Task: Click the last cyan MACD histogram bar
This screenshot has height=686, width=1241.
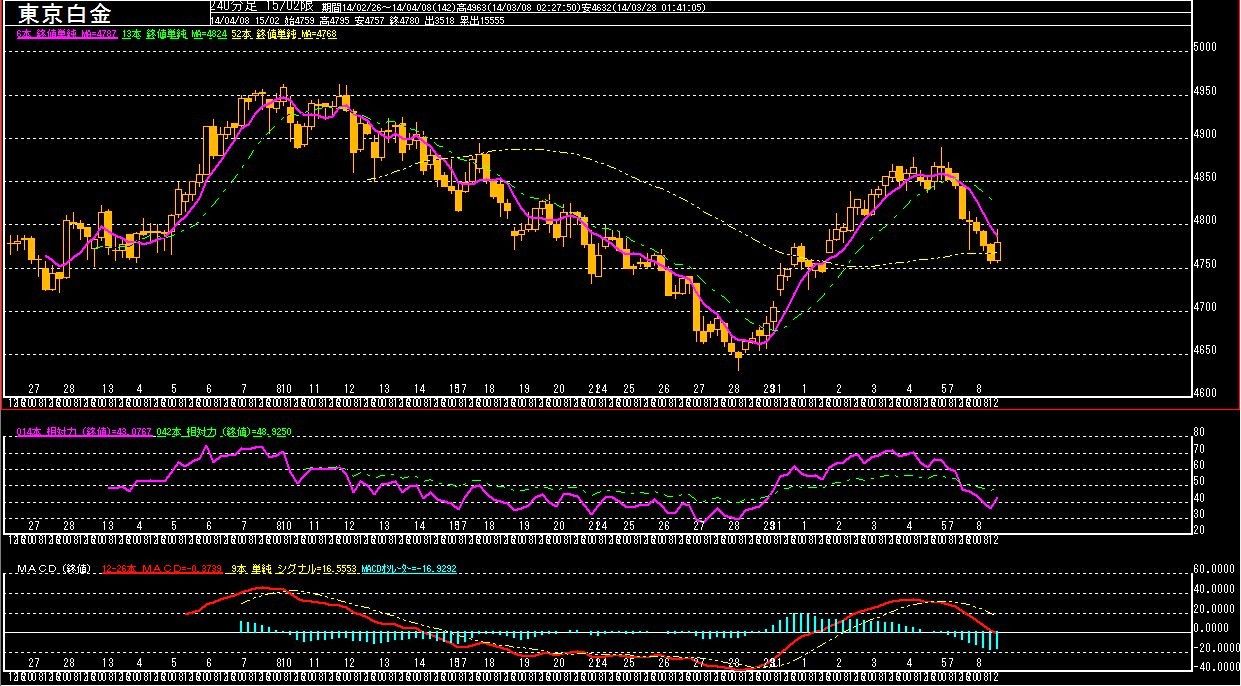Action: 996,640
